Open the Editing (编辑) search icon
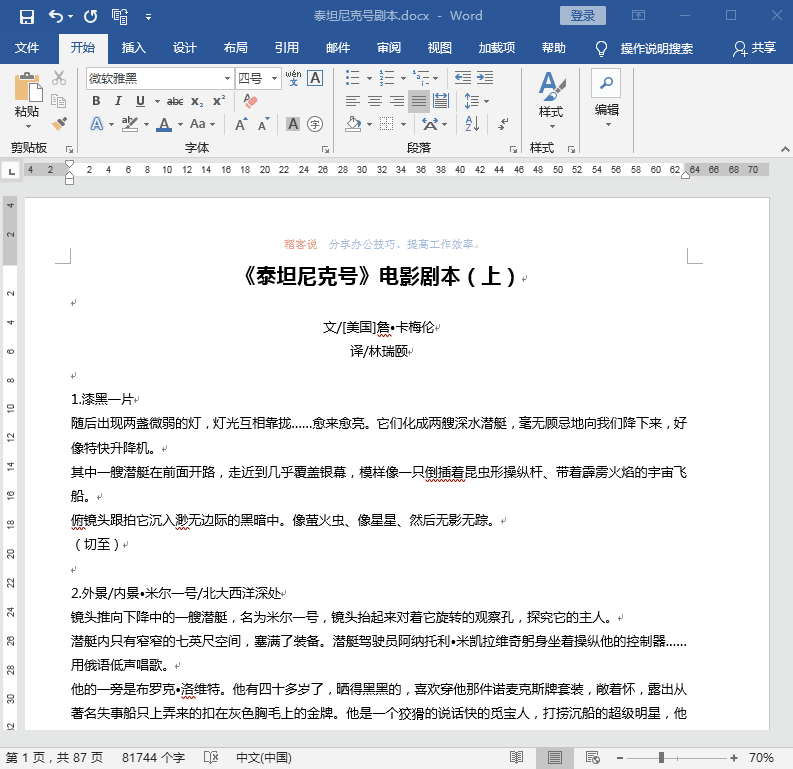This screenshot has width=793, height=769. (606, 83)
